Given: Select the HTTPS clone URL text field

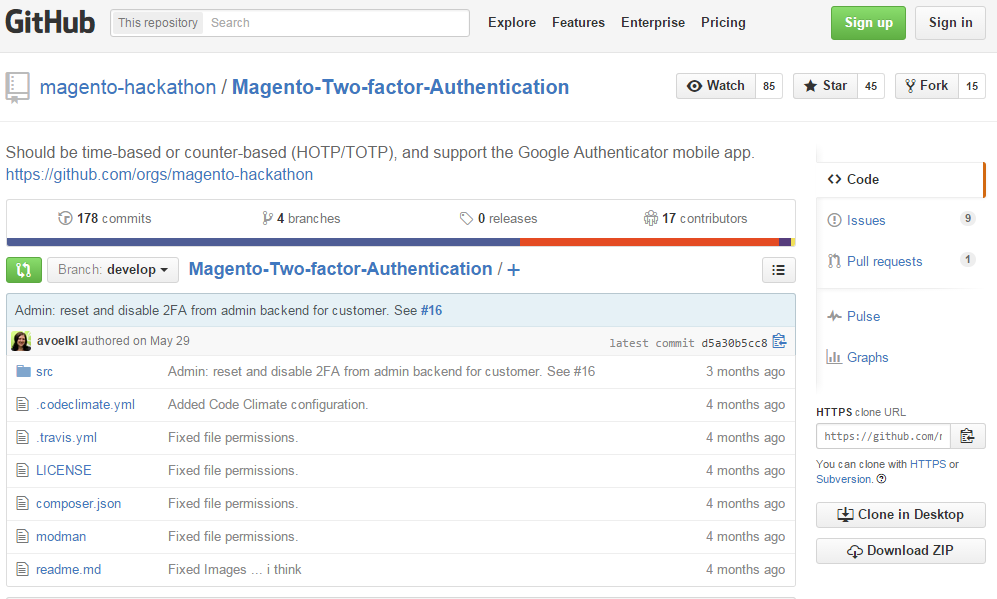Looking at the screenshot, I should pos(883,436).
